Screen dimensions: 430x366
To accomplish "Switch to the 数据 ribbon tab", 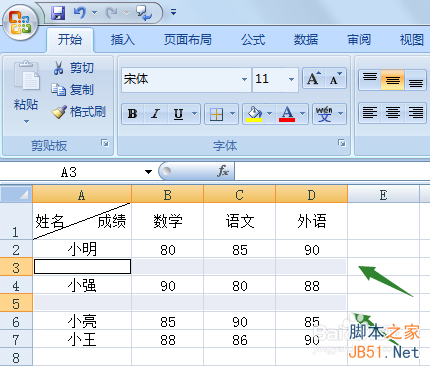I will point(306,40).
